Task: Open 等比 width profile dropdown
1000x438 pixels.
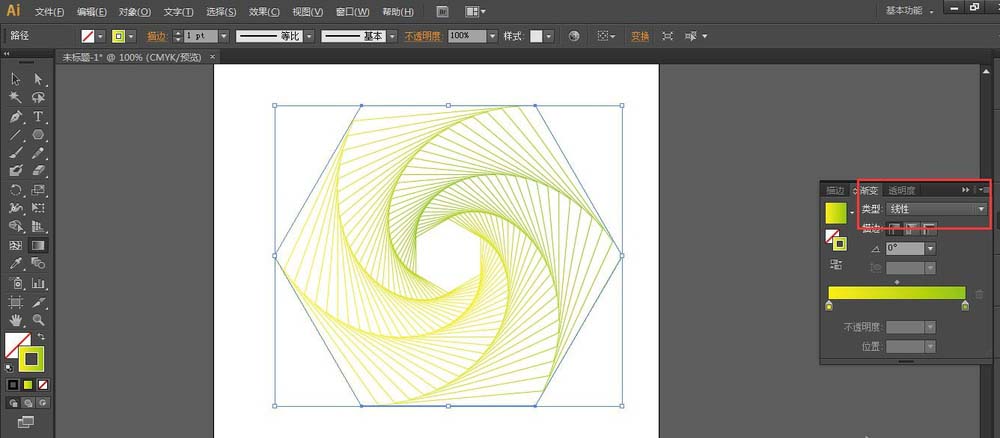Action: tap(309, 36)
